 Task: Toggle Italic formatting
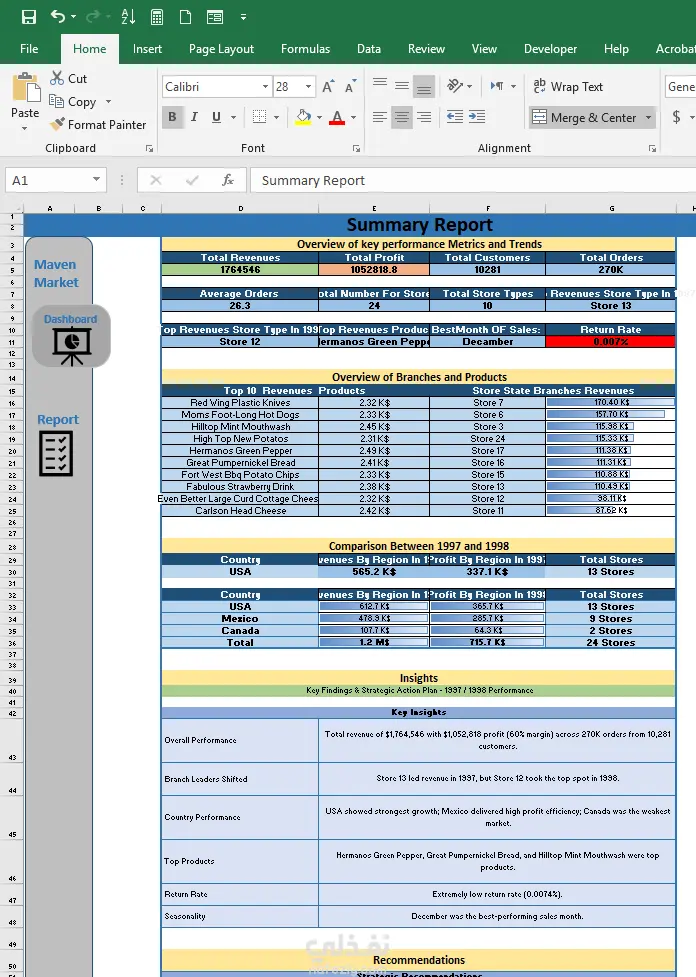pos(194,117)
